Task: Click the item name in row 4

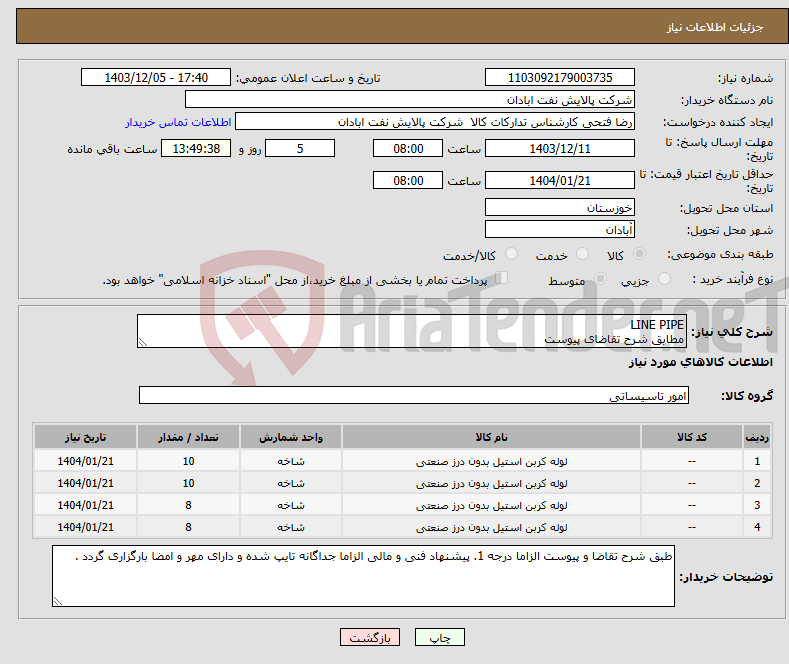Action: (x=491, y=527)
